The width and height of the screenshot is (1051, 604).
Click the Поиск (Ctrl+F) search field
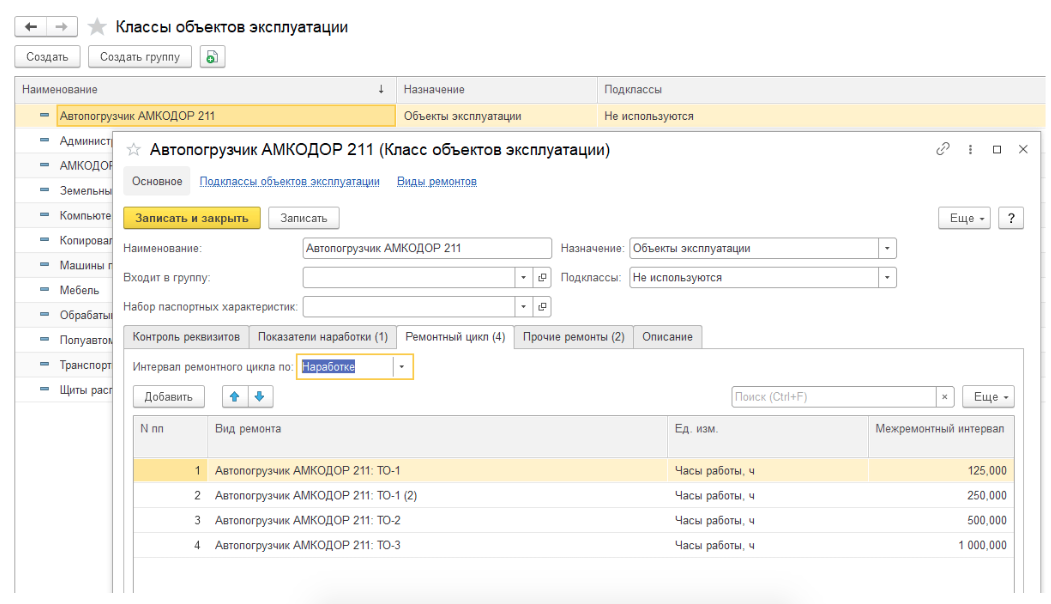click(834, 397)
